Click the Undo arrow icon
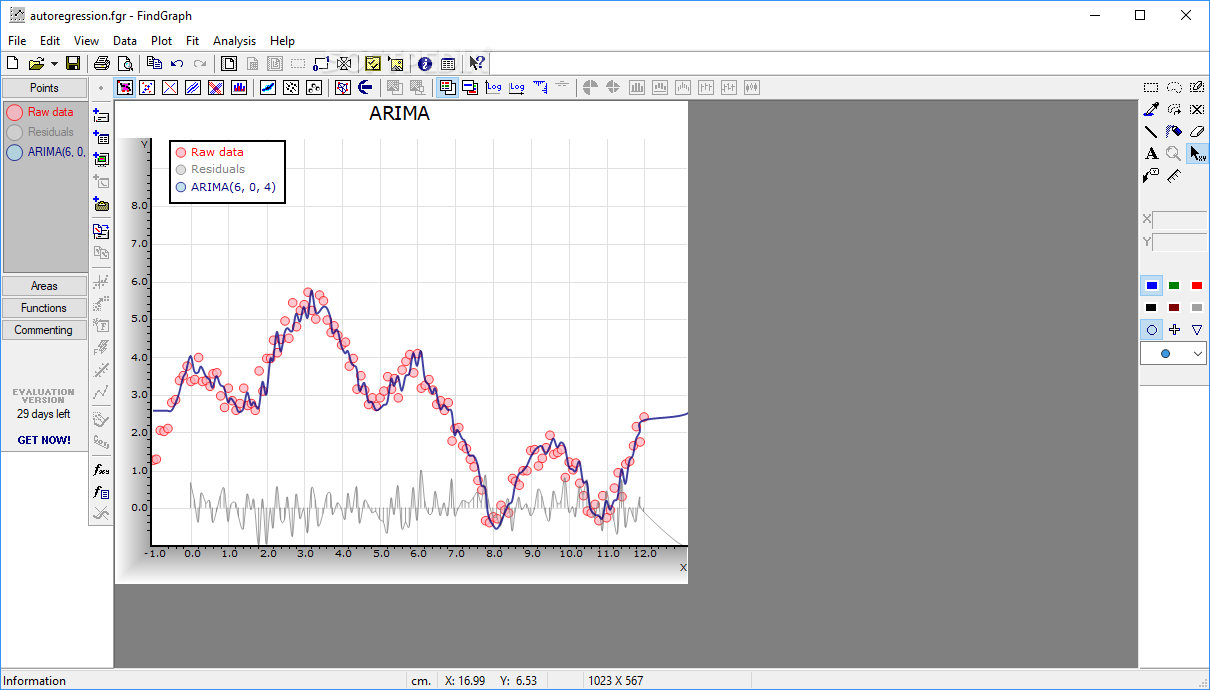Viewport: 1210px width, 690px height. [177, 63]
